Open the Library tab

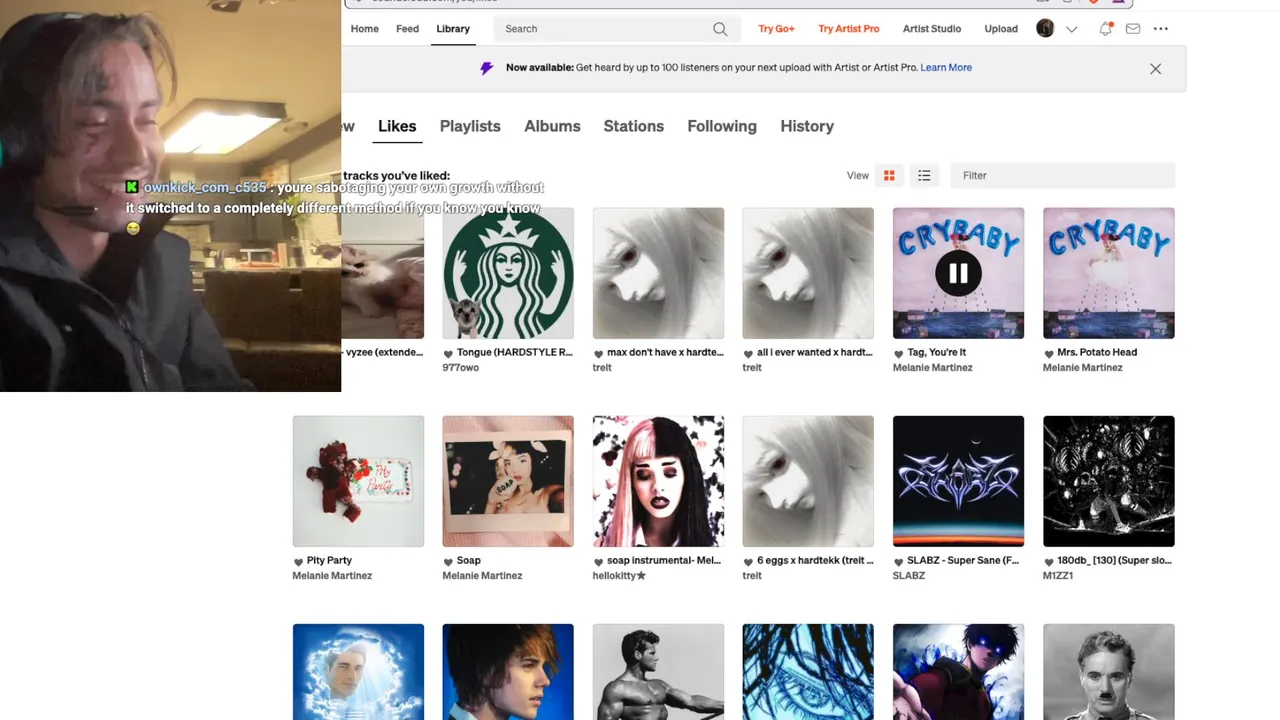point(453,29)
